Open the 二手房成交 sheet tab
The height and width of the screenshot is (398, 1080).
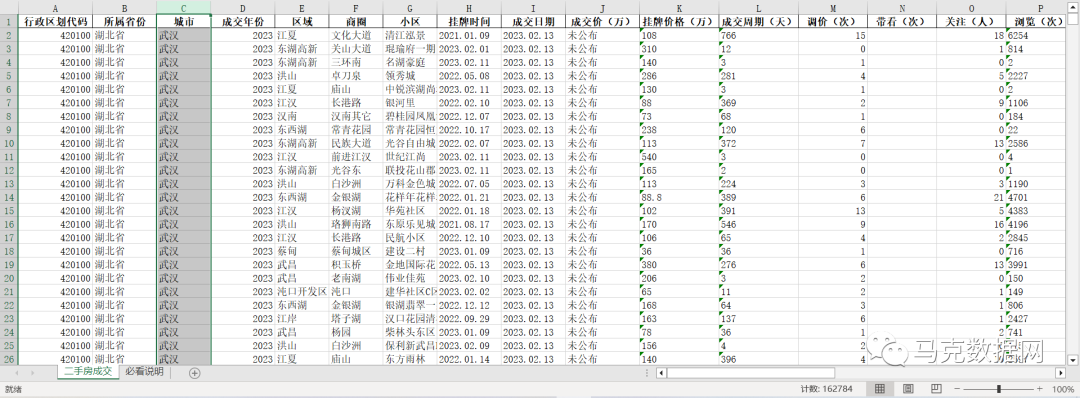tap(87, 373)
